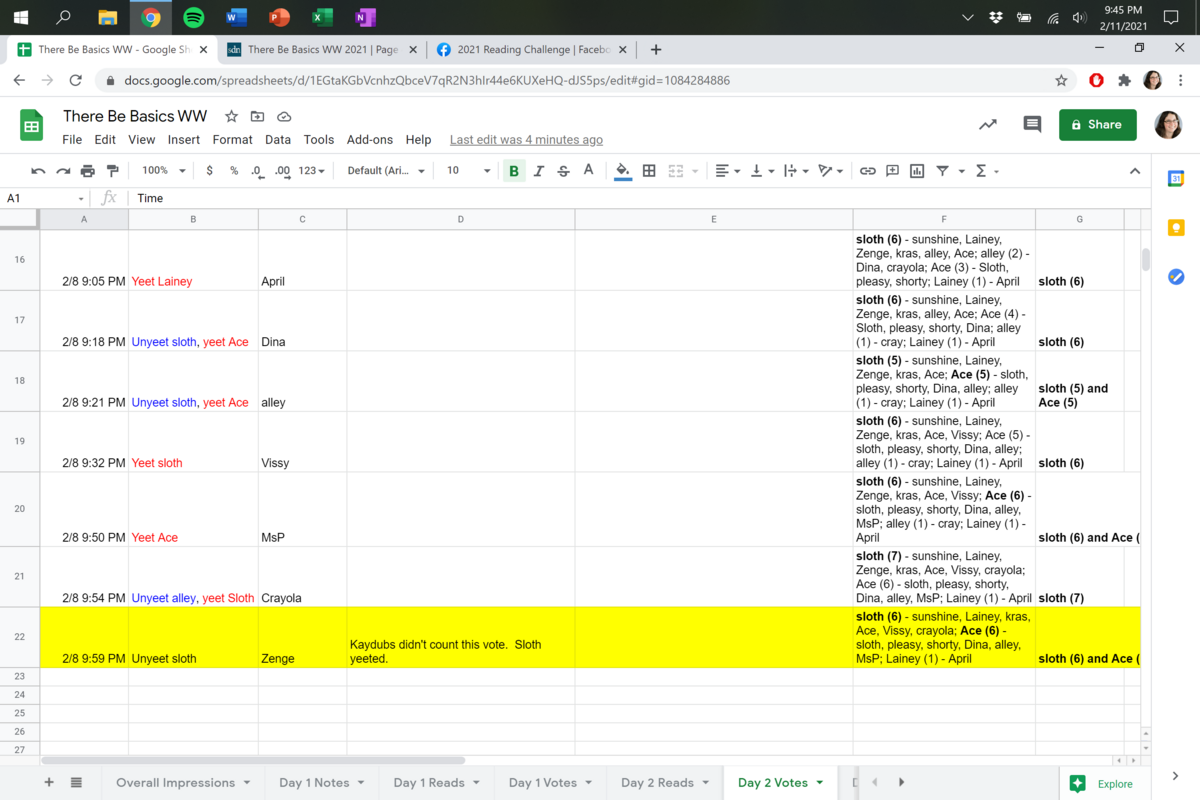
Task: Format as percent
Action: click(x=234, y=171)
